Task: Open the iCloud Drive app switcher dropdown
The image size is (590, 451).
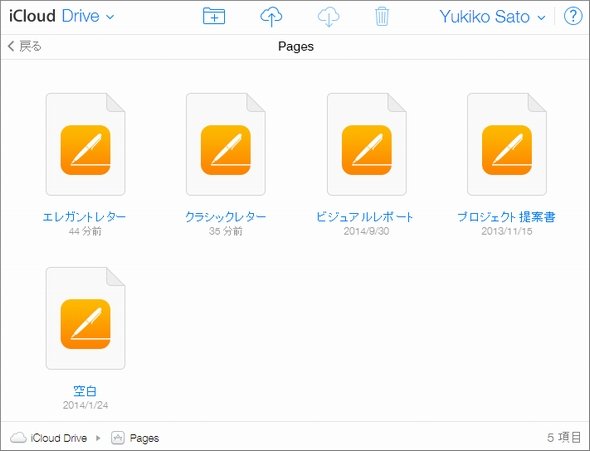Action: [x=62, y=16]
